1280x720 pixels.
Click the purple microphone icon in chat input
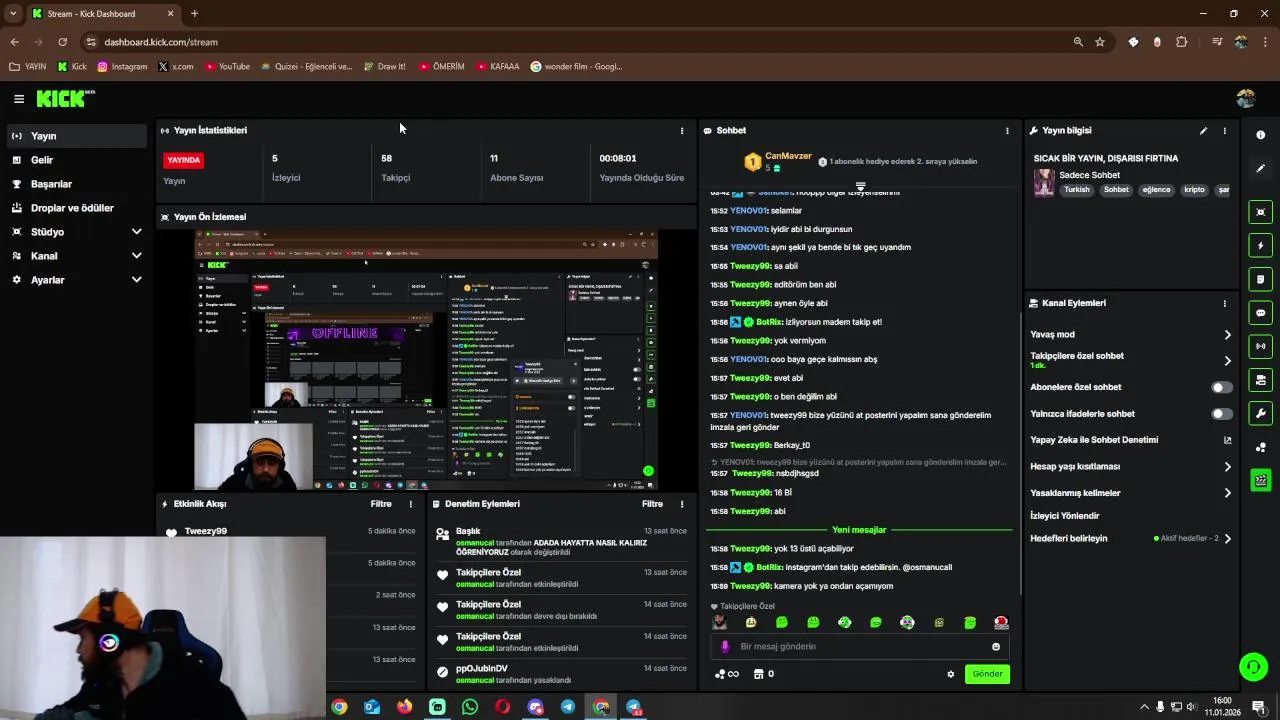[725, 647]
